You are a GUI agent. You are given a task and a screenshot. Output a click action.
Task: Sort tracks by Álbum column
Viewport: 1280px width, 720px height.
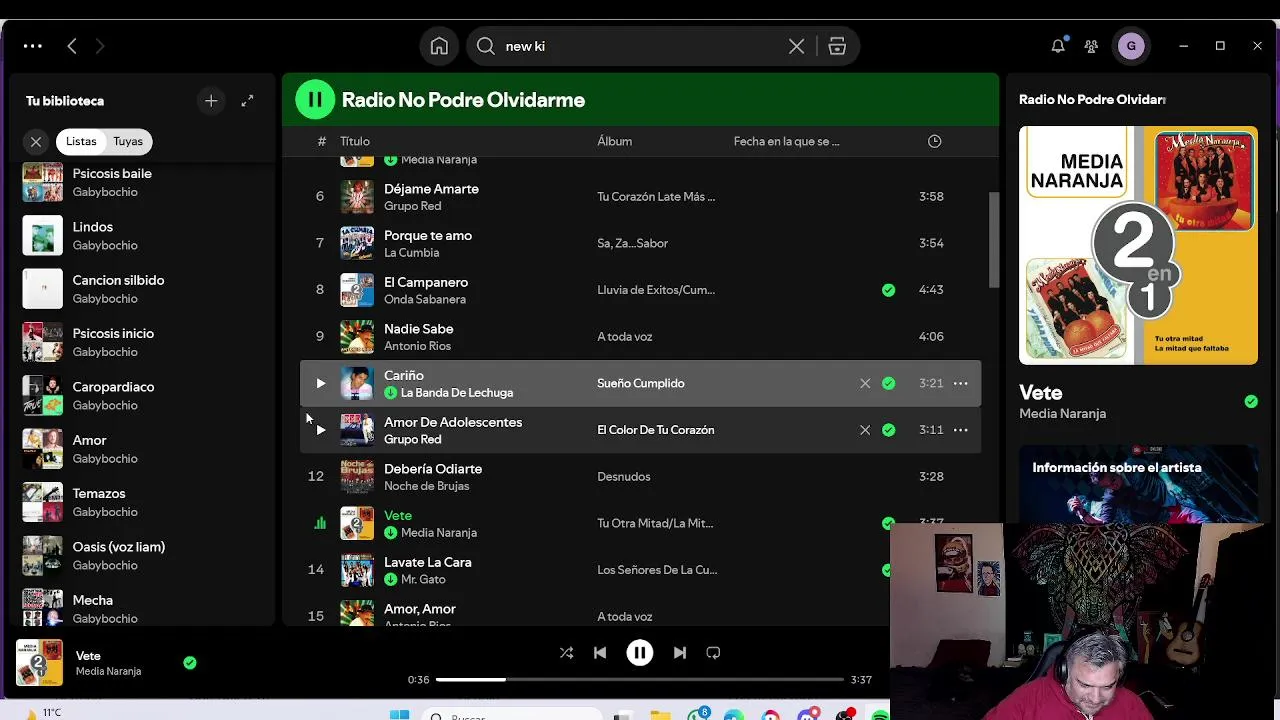614,141
